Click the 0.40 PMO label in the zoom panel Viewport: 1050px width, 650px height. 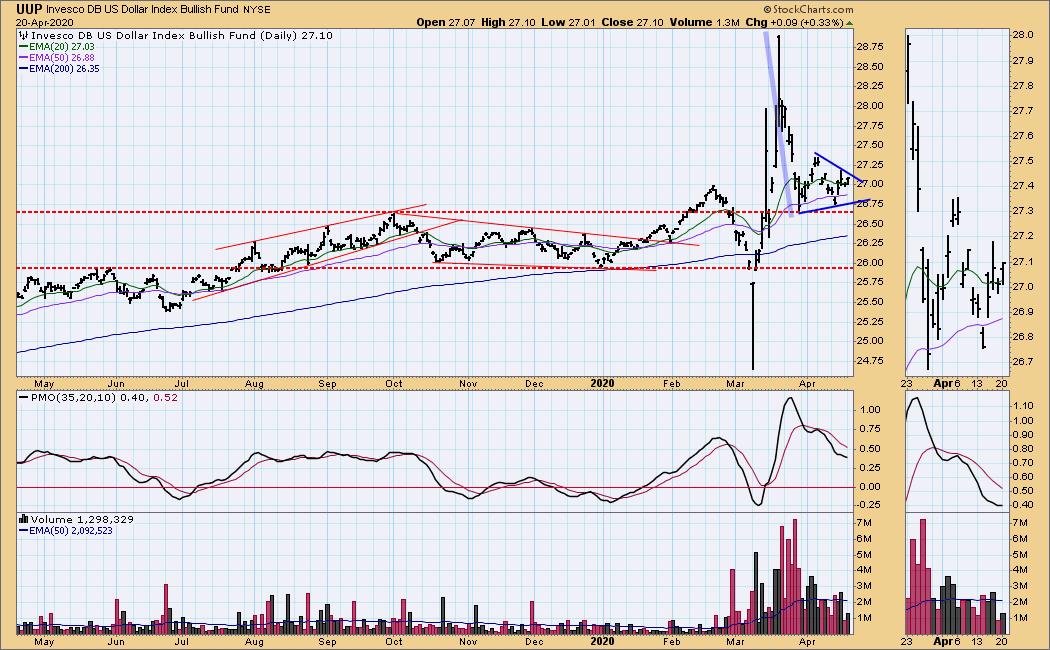[1024, 505]
